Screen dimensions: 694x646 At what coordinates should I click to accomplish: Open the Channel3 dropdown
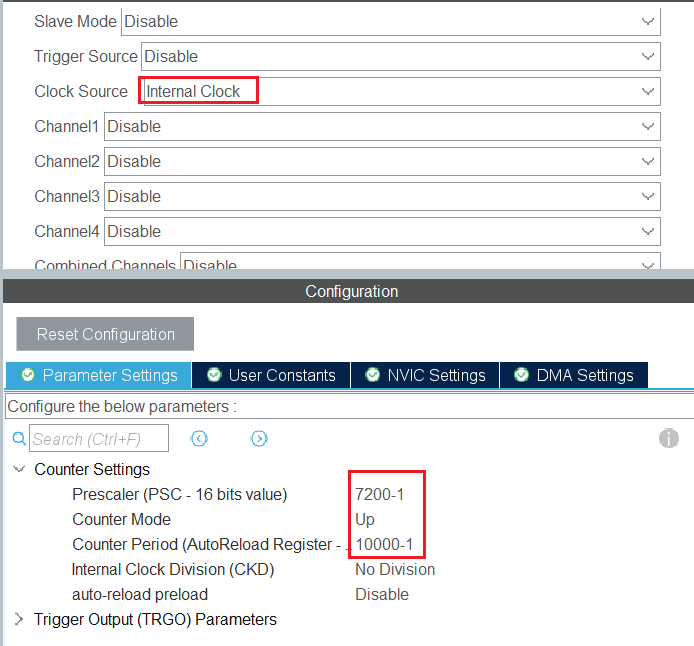(381, 196)
